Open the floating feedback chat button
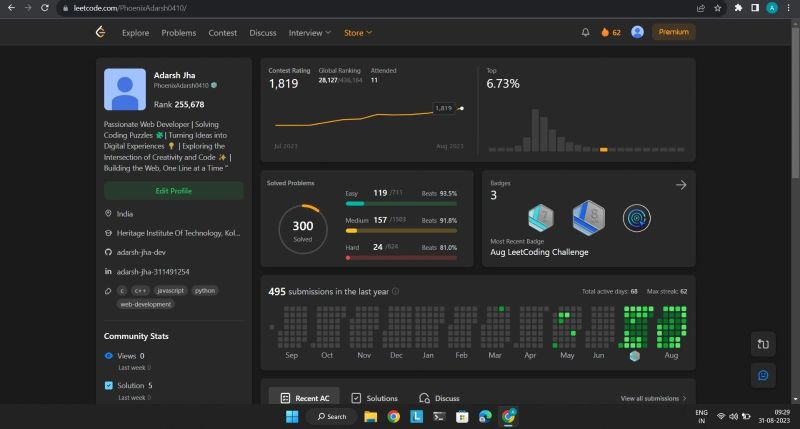This screenshot has height=429, width=800. point(763,375)
